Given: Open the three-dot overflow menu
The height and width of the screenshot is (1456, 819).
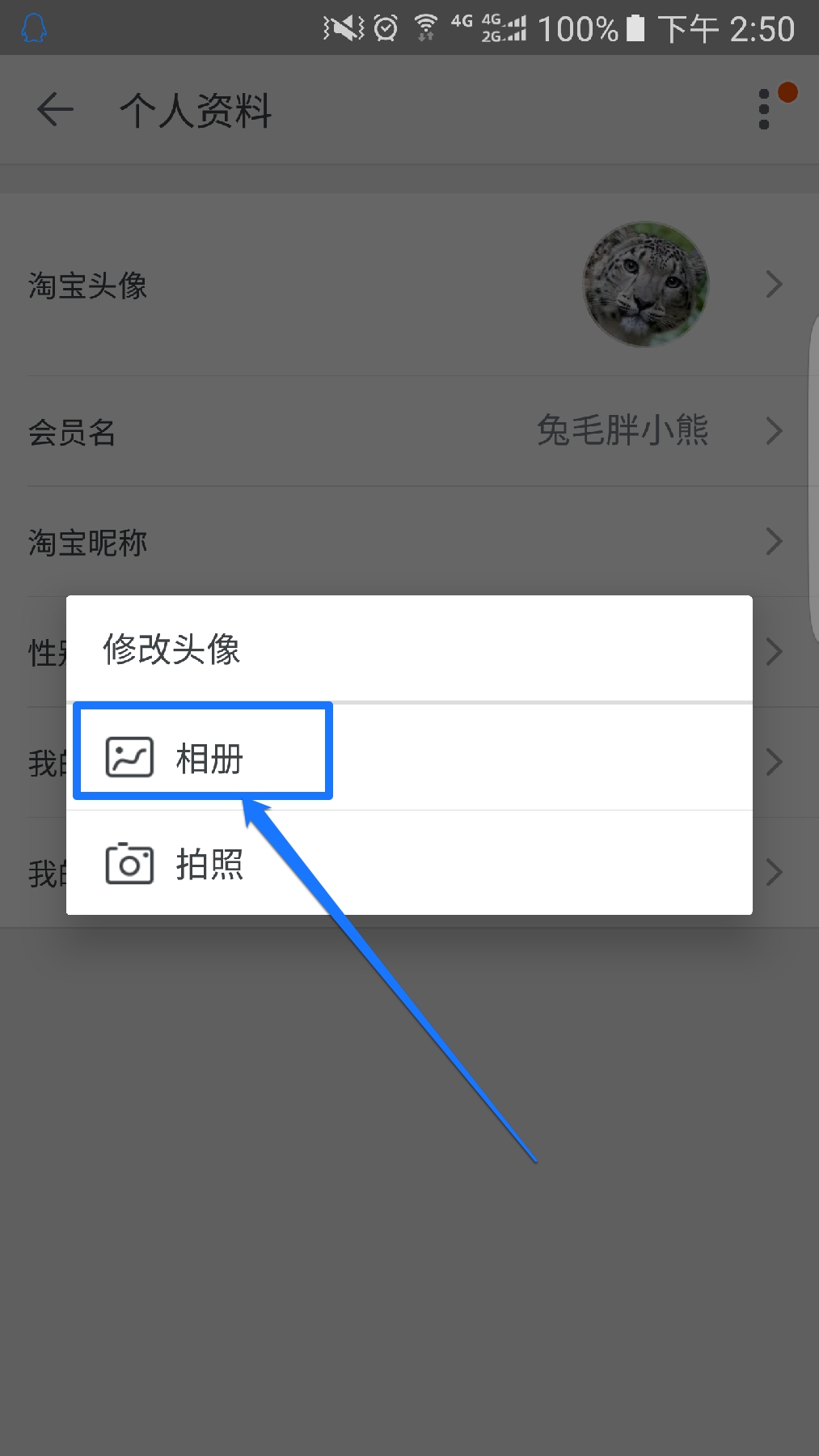Looking at the screenshot, I should coord(764,109).
